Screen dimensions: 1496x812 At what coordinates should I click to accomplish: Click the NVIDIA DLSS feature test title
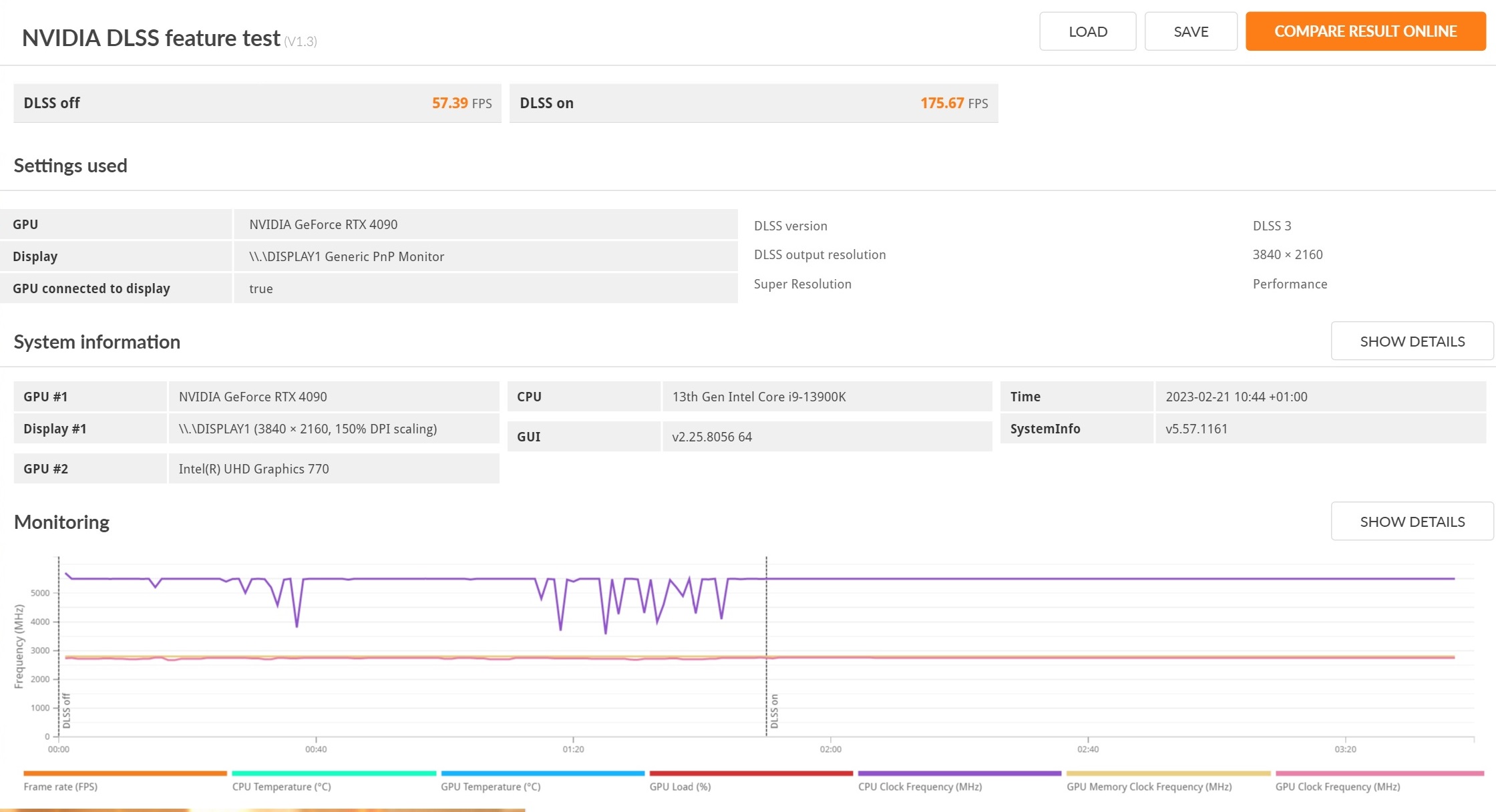151,38
